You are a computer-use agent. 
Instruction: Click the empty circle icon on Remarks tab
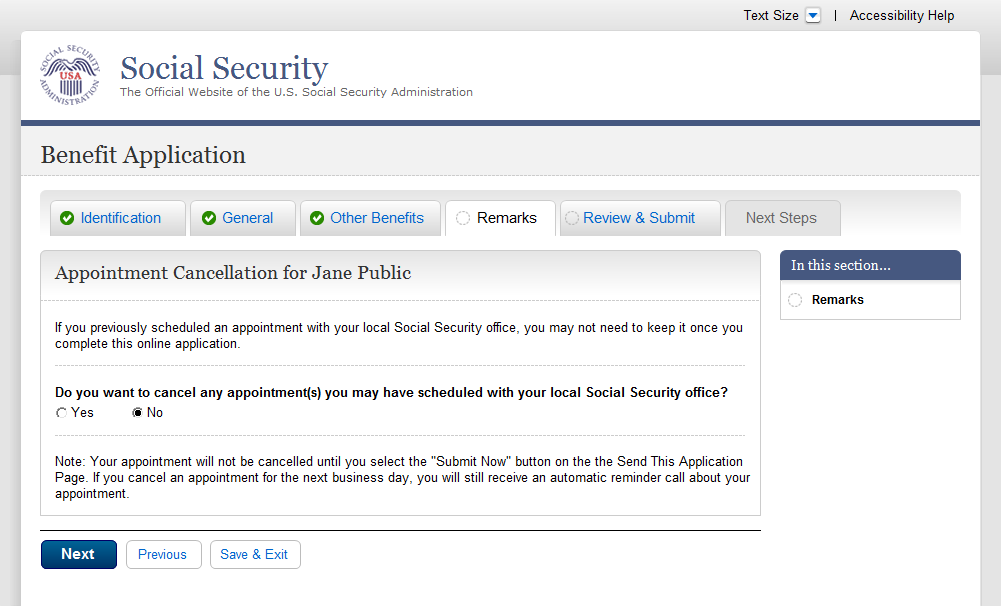(463, 219)
